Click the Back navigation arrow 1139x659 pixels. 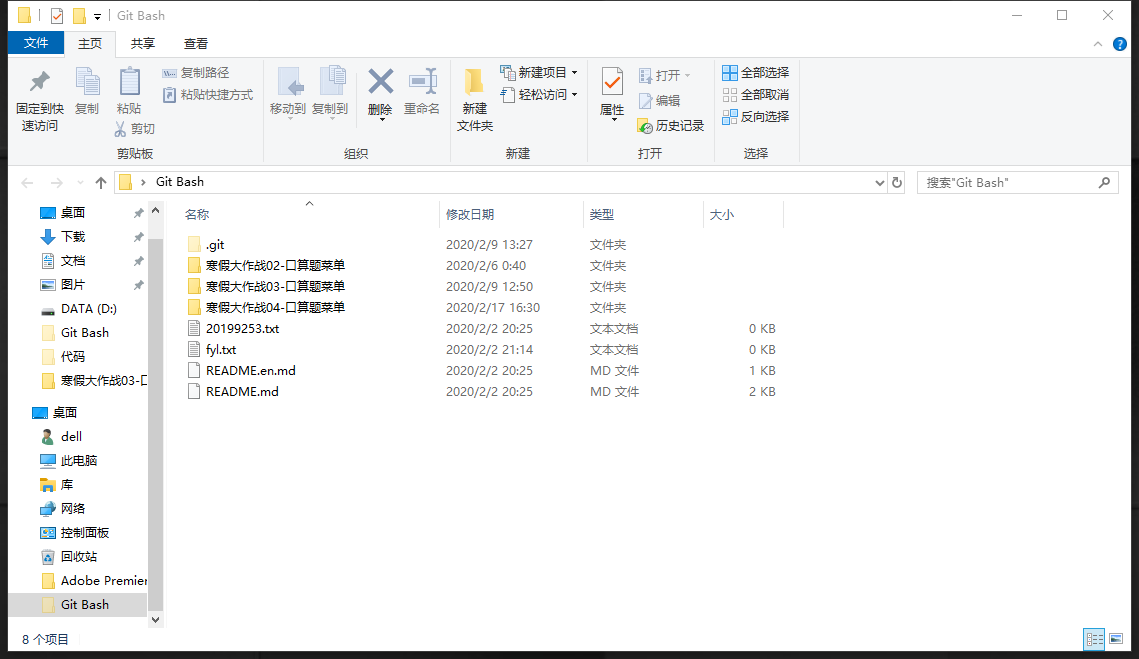tap(28, 182)
